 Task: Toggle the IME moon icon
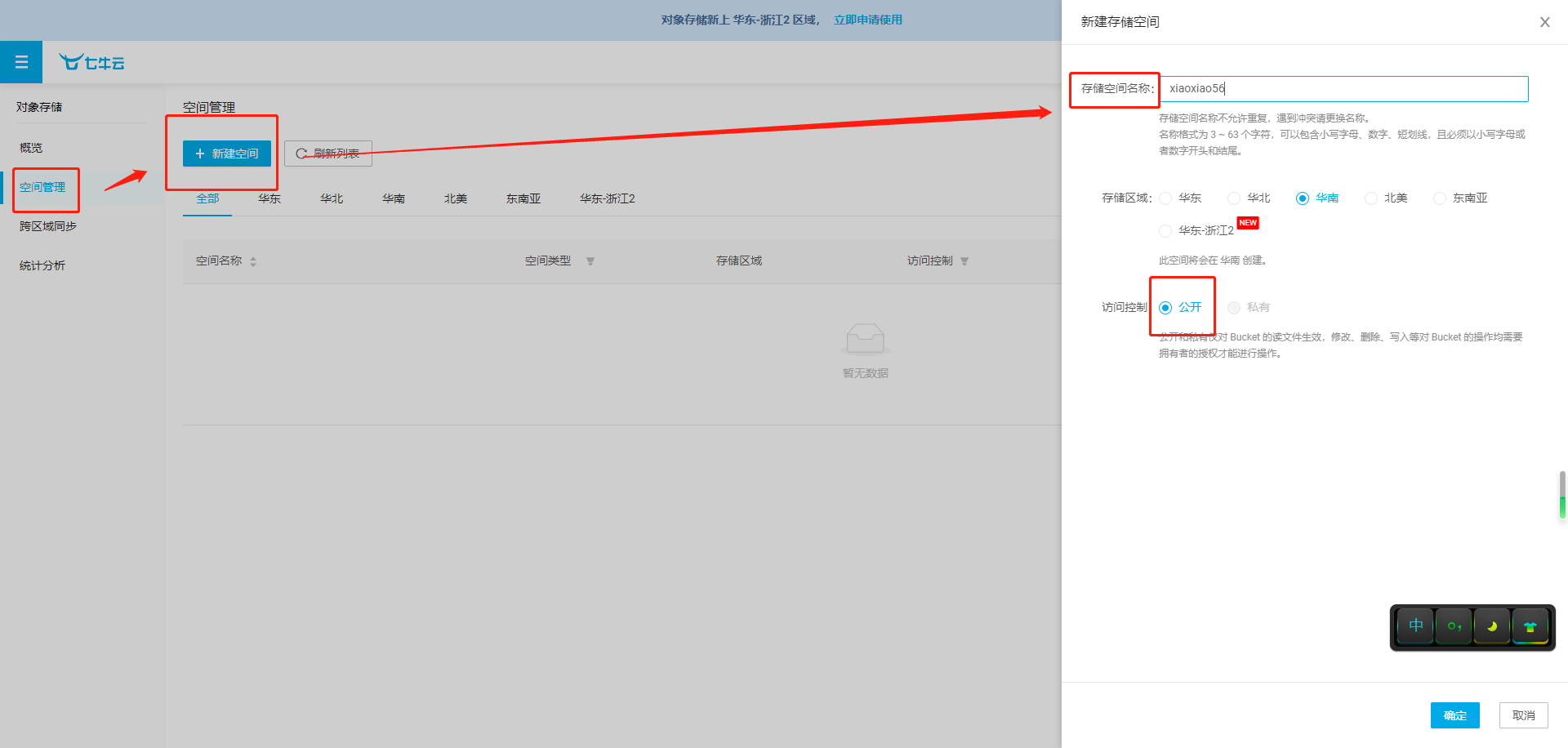point(1492,626)
